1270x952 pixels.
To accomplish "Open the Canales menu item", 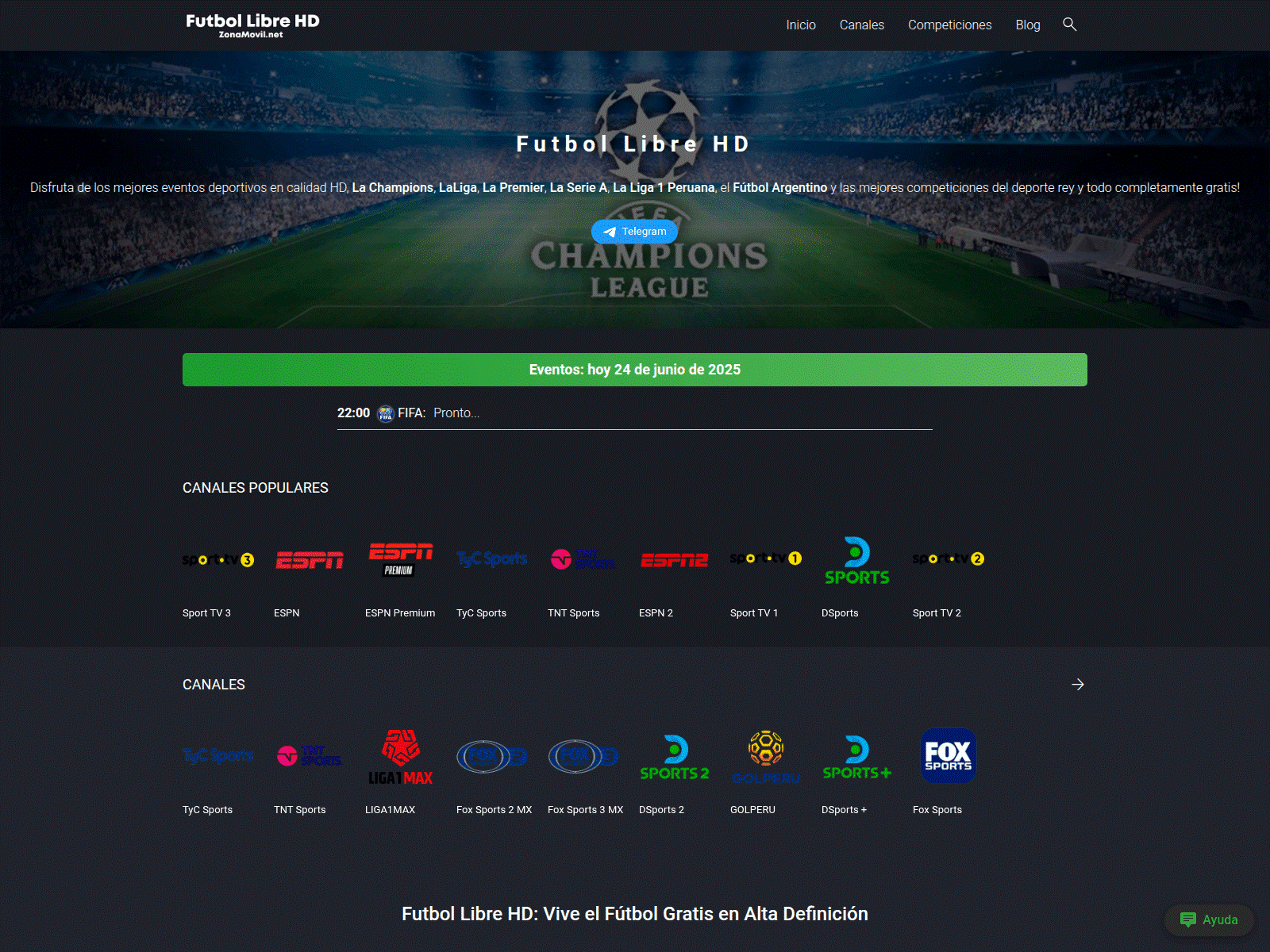I will tap(862, 25).
